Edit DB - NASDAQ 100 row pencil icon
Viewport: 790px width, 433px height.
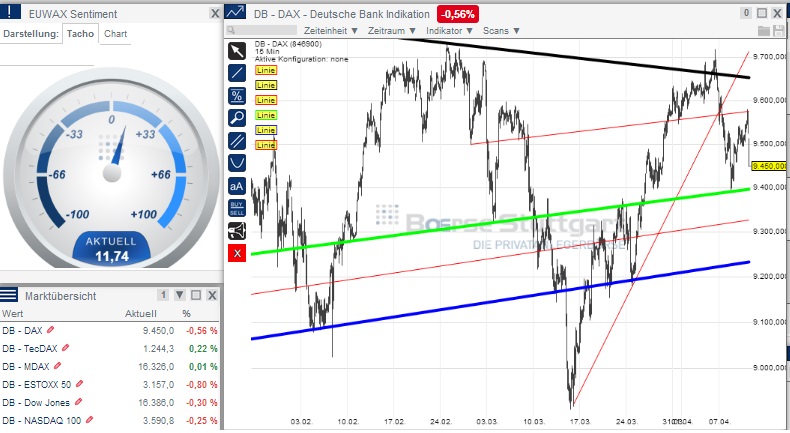[89, 420]
